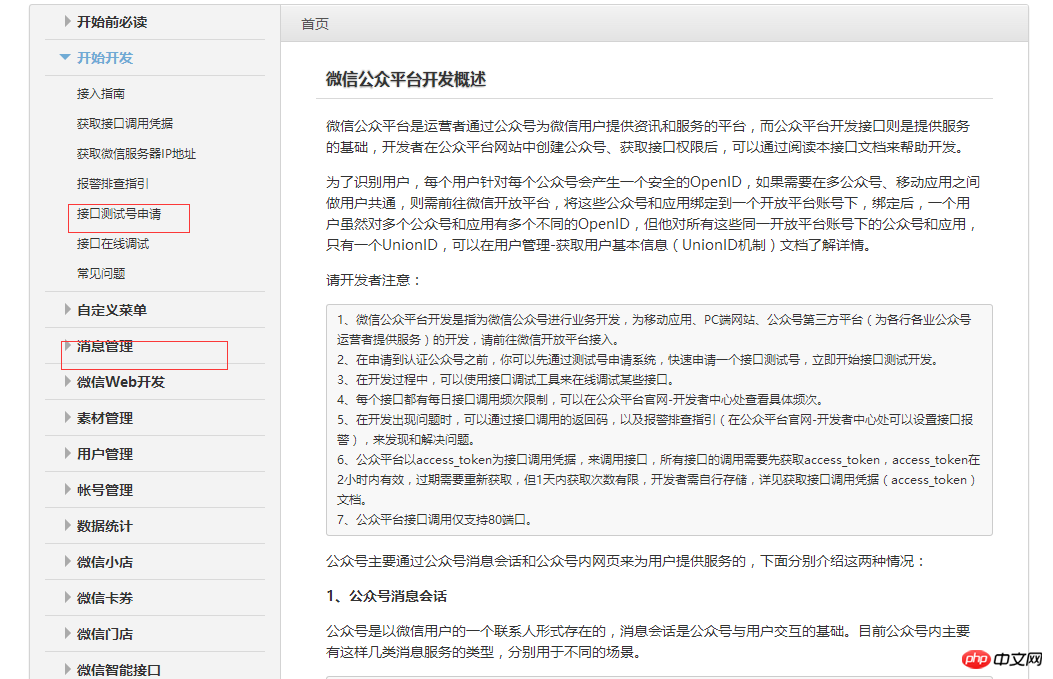The image size is (1053, 679).
Task: Collapse the 开始开发 sidebar section
Action: 107,58
